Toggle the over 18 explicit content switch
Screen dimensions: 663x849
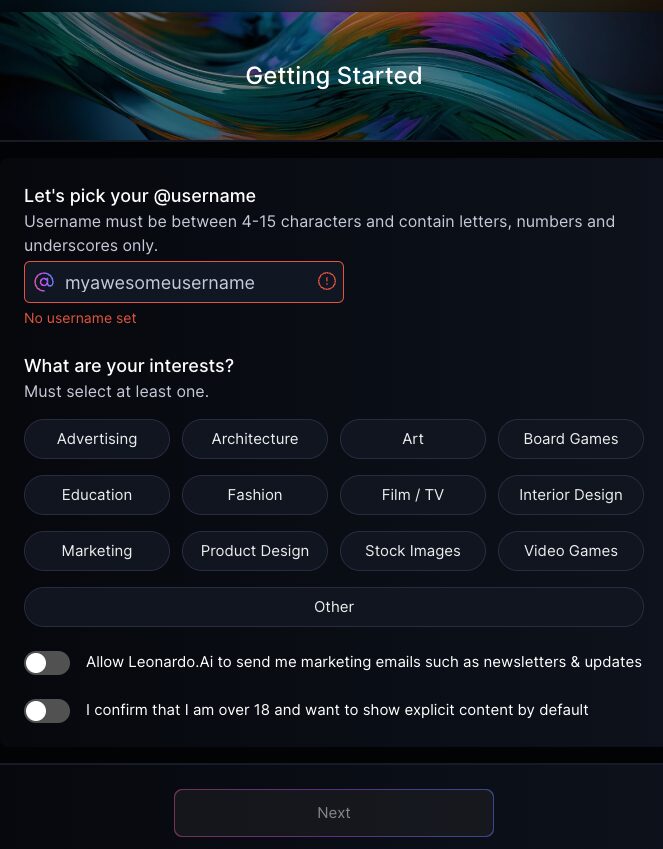click(47, 711)
